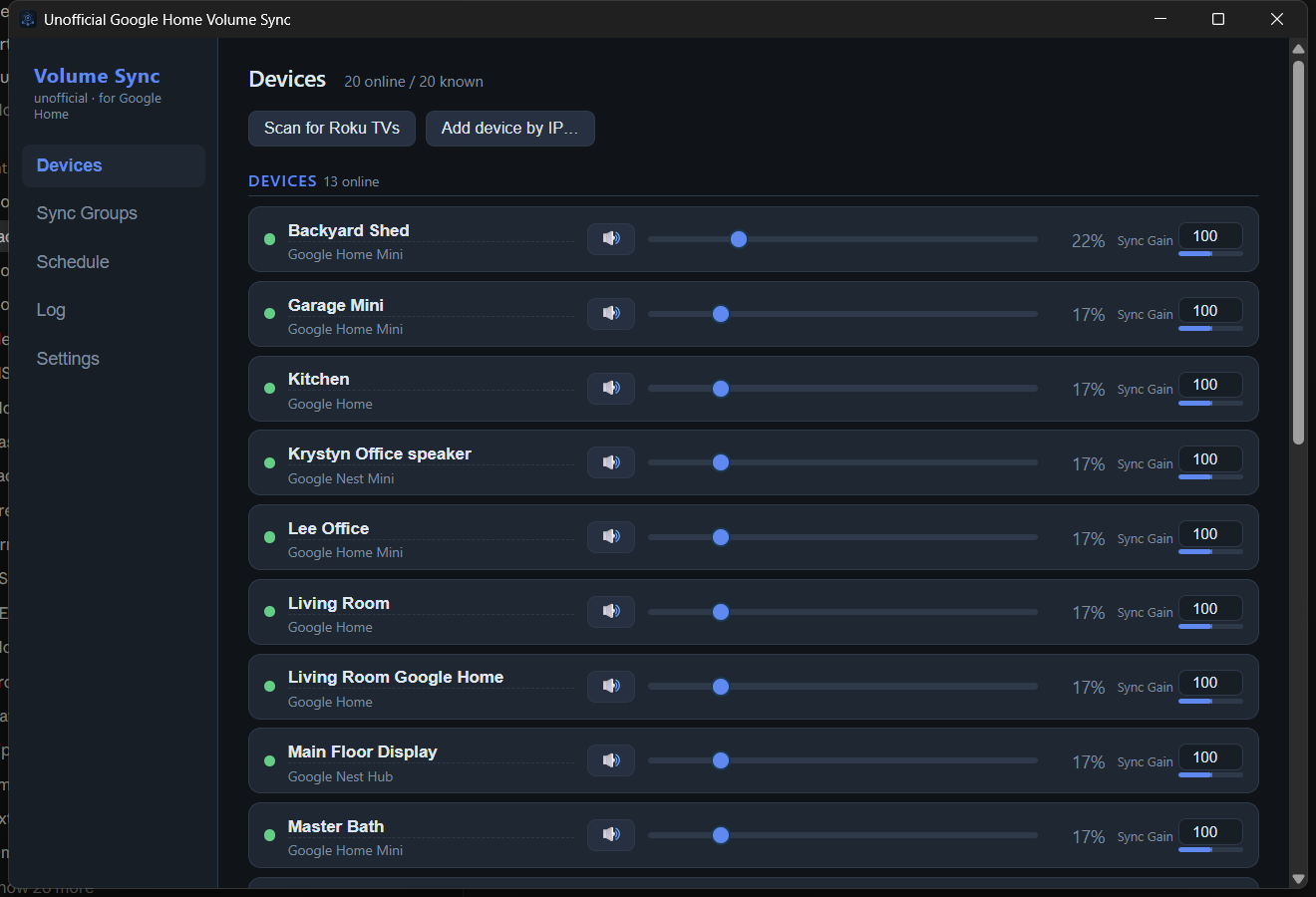1316x897 pixels.
Task: Click Main Floor Display Sync Gain field
Action: [1210, 757]
